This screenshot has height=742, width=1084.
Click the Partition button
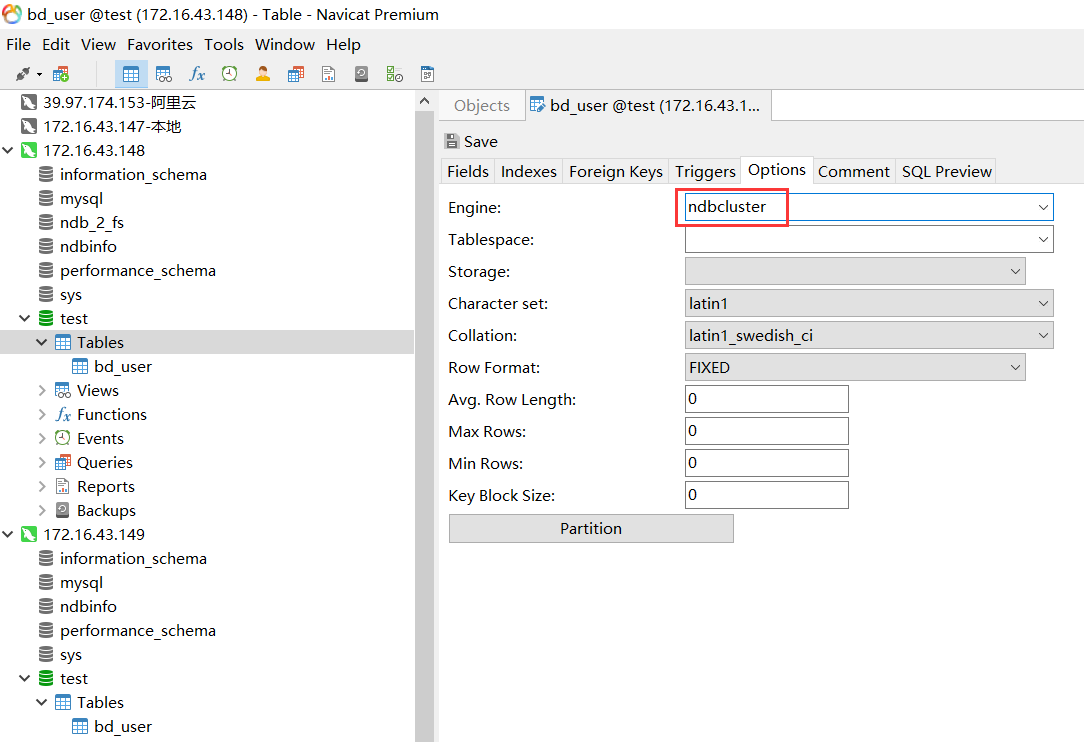pos(591,528)
